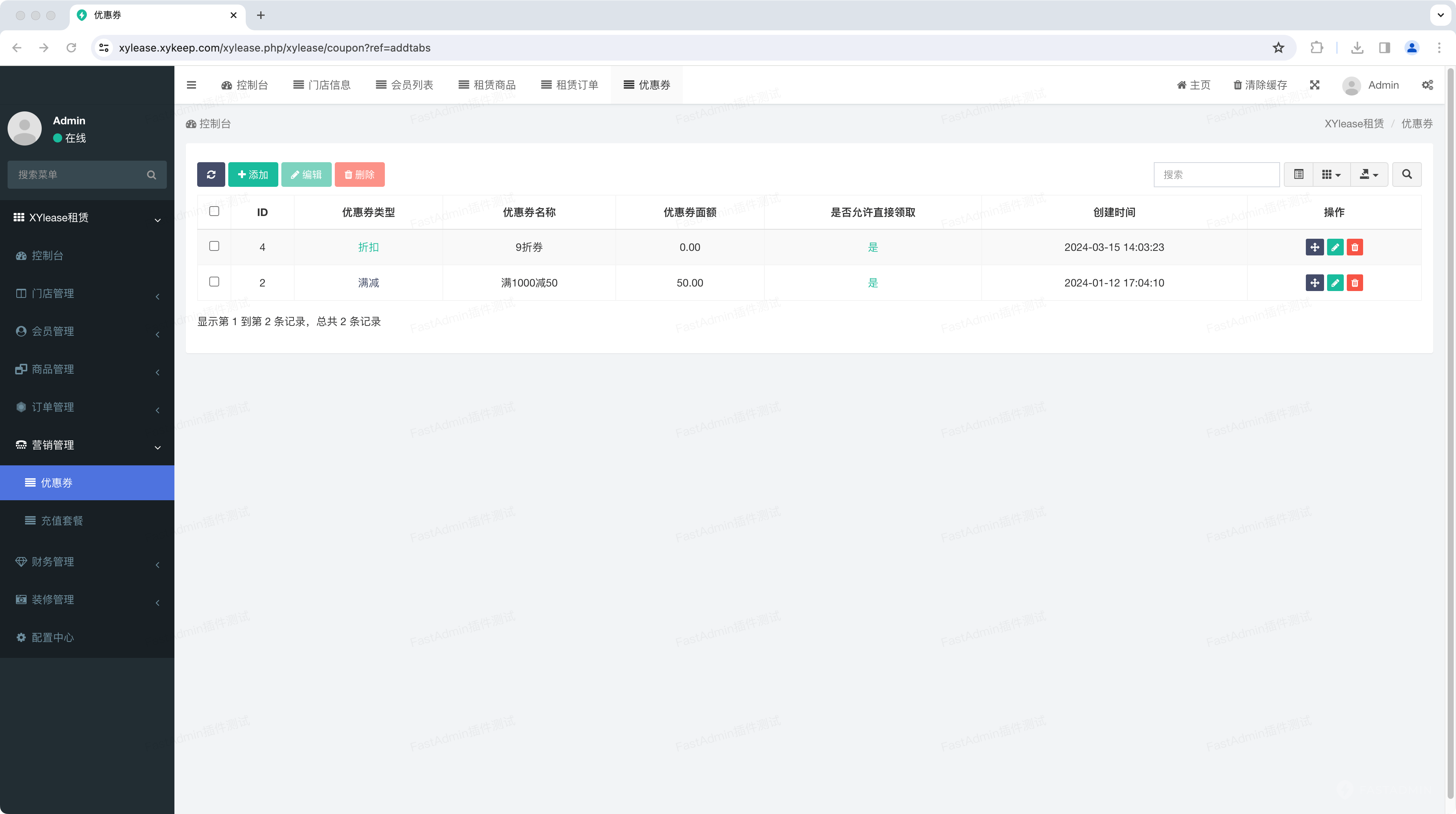The width and height of the screenshot is (1456, 814).
Task: Expand the 门店管理 sidebar menu
Action: click(x=87, y=294)
